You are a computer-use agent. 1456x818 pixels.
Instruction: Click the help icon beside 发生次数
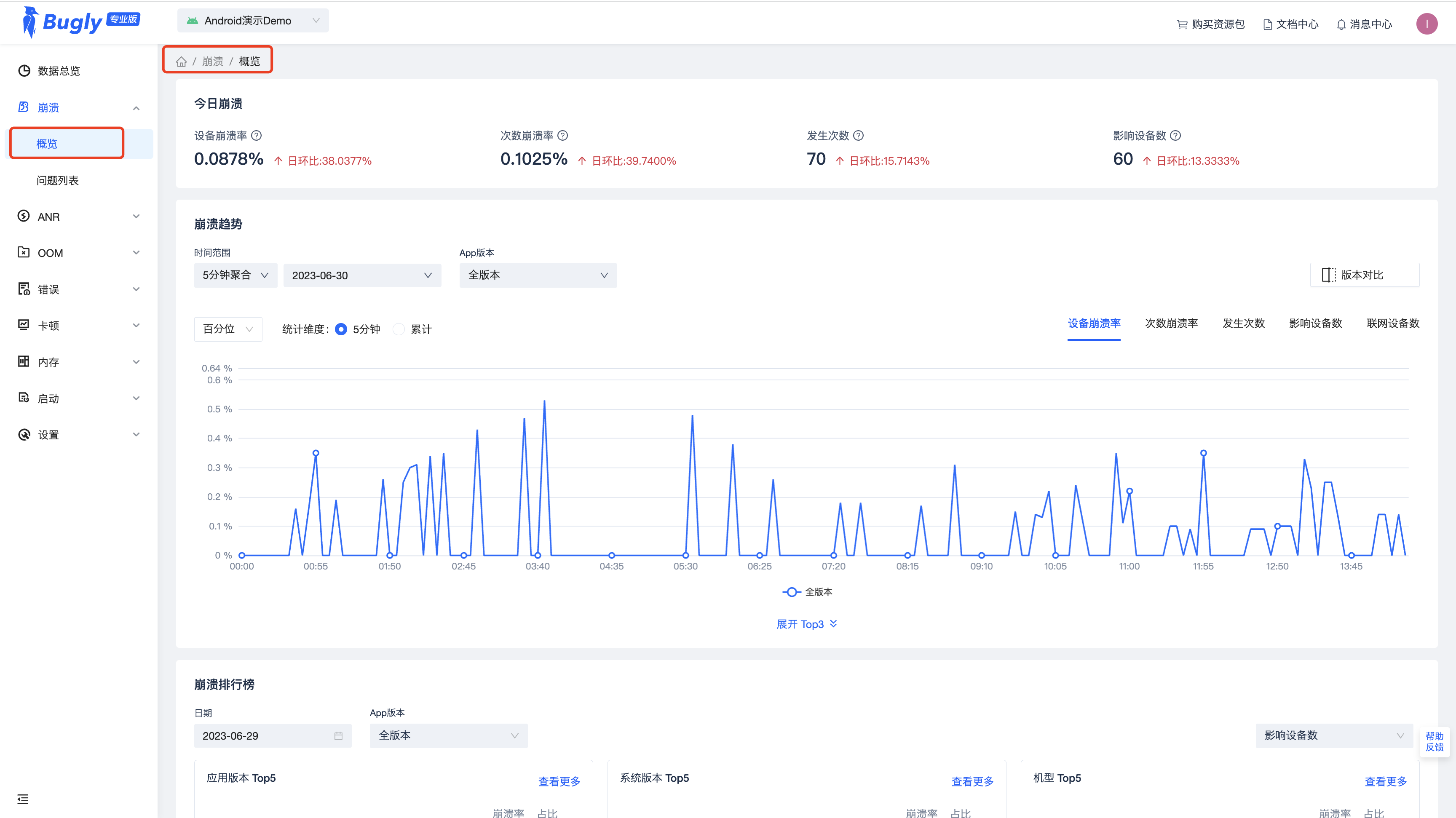coord(858,136)
